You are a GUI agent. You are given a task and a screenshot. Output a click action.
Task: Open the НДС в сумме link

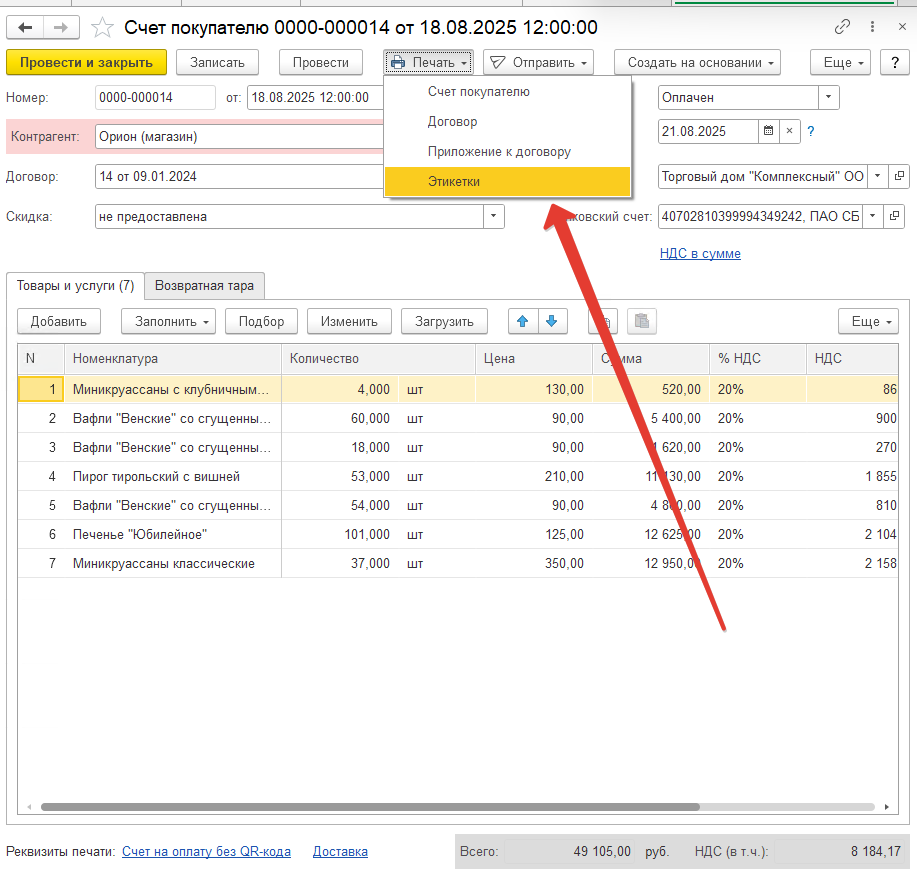click(700, 253)
